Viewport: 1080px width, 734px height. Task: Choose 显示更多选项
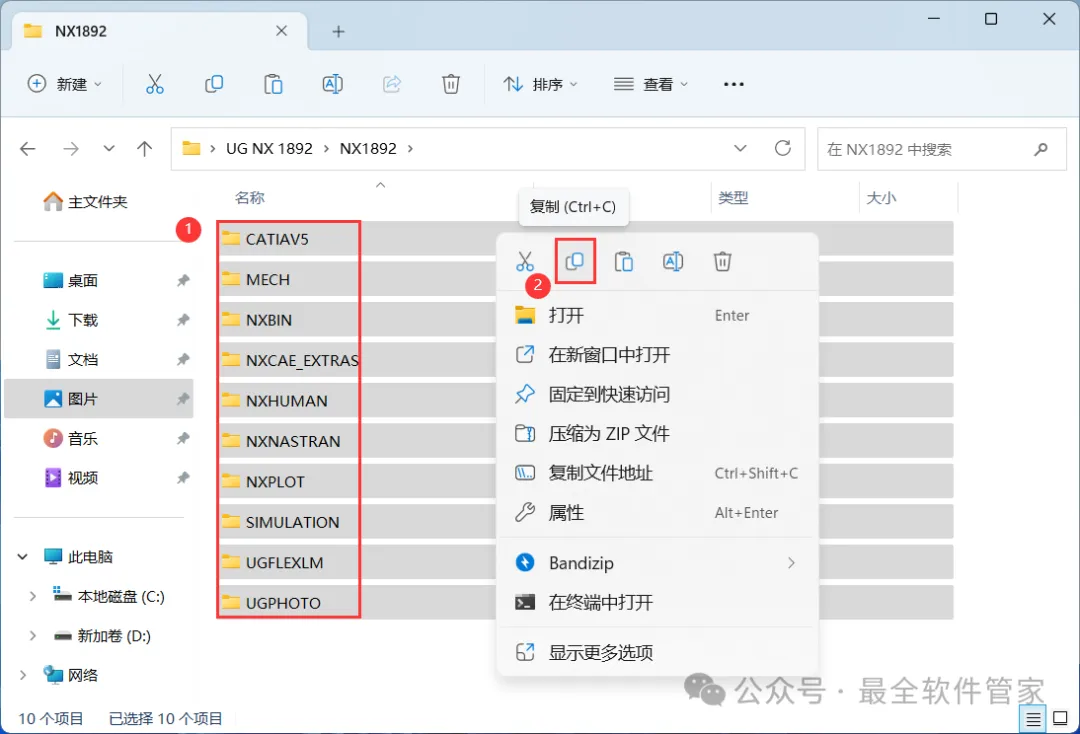(657, 653)
